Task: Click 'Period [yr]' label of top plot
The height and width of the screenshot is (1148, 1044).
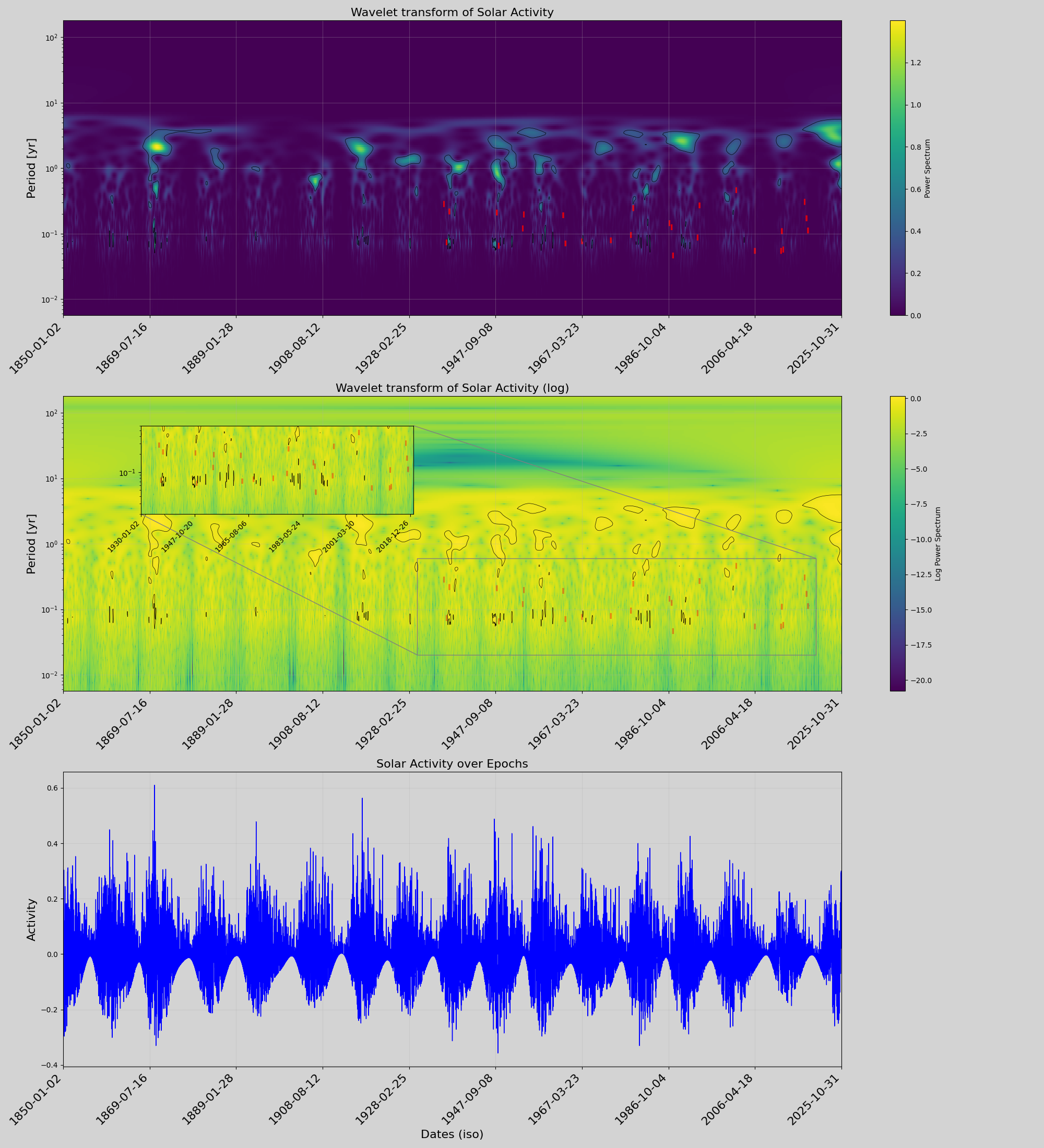Action: (x=32, y=168)
